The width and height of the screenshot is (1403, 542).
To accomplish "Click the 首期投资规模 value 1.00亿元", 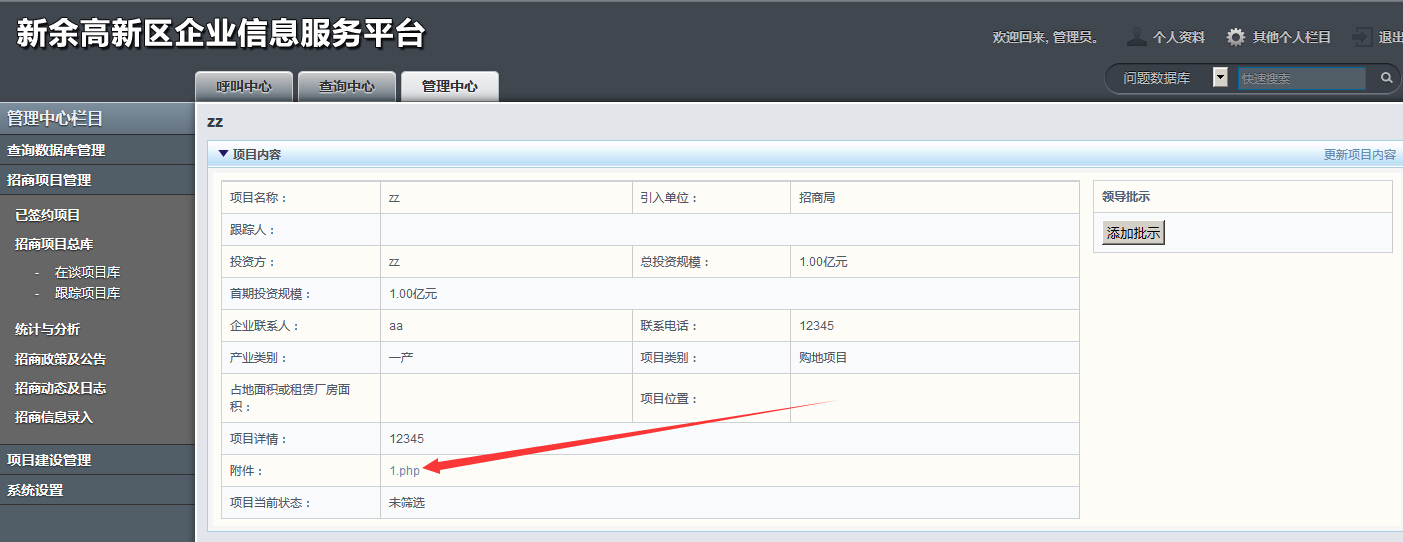I will (x=413, y=294).
